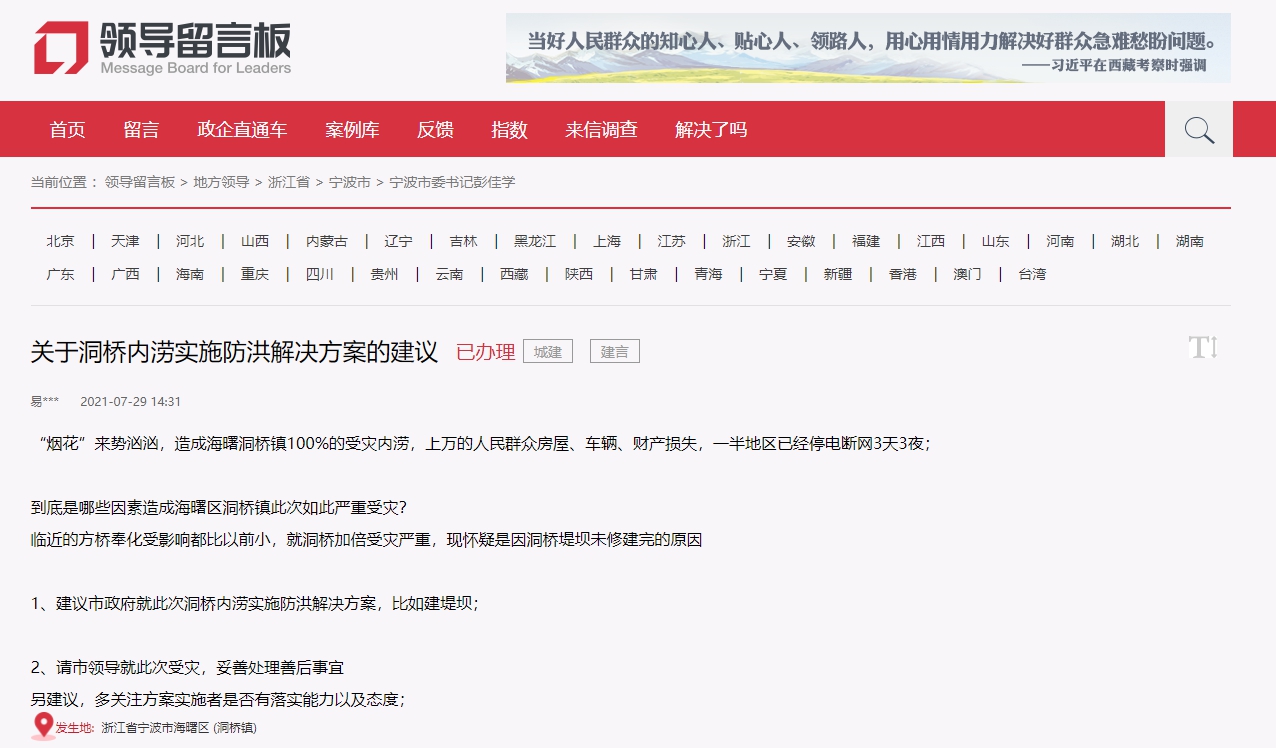
Task: Open the 案例库 navigation item
Action: point(352,130)
